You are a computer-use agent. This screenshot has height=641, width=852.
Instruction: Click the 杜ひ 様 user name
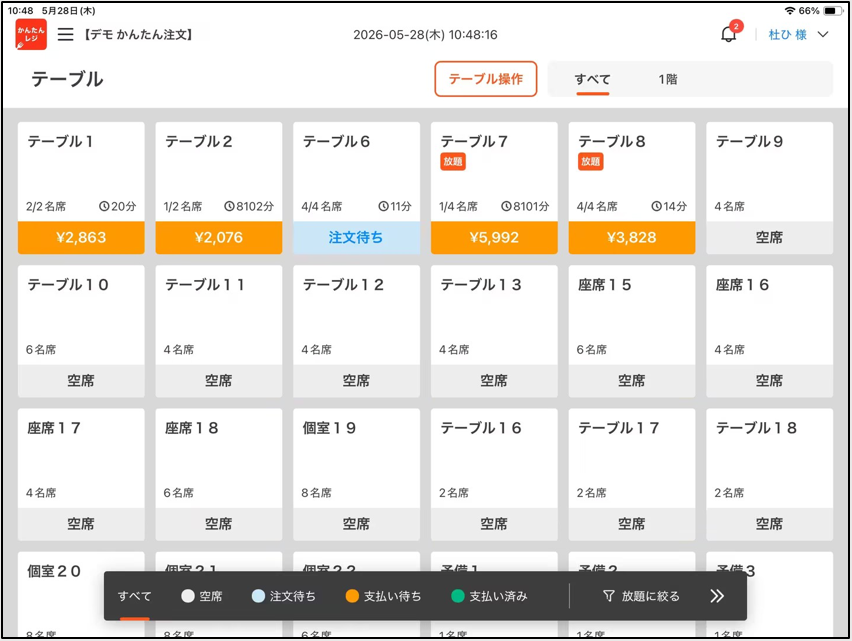(787, 35)
